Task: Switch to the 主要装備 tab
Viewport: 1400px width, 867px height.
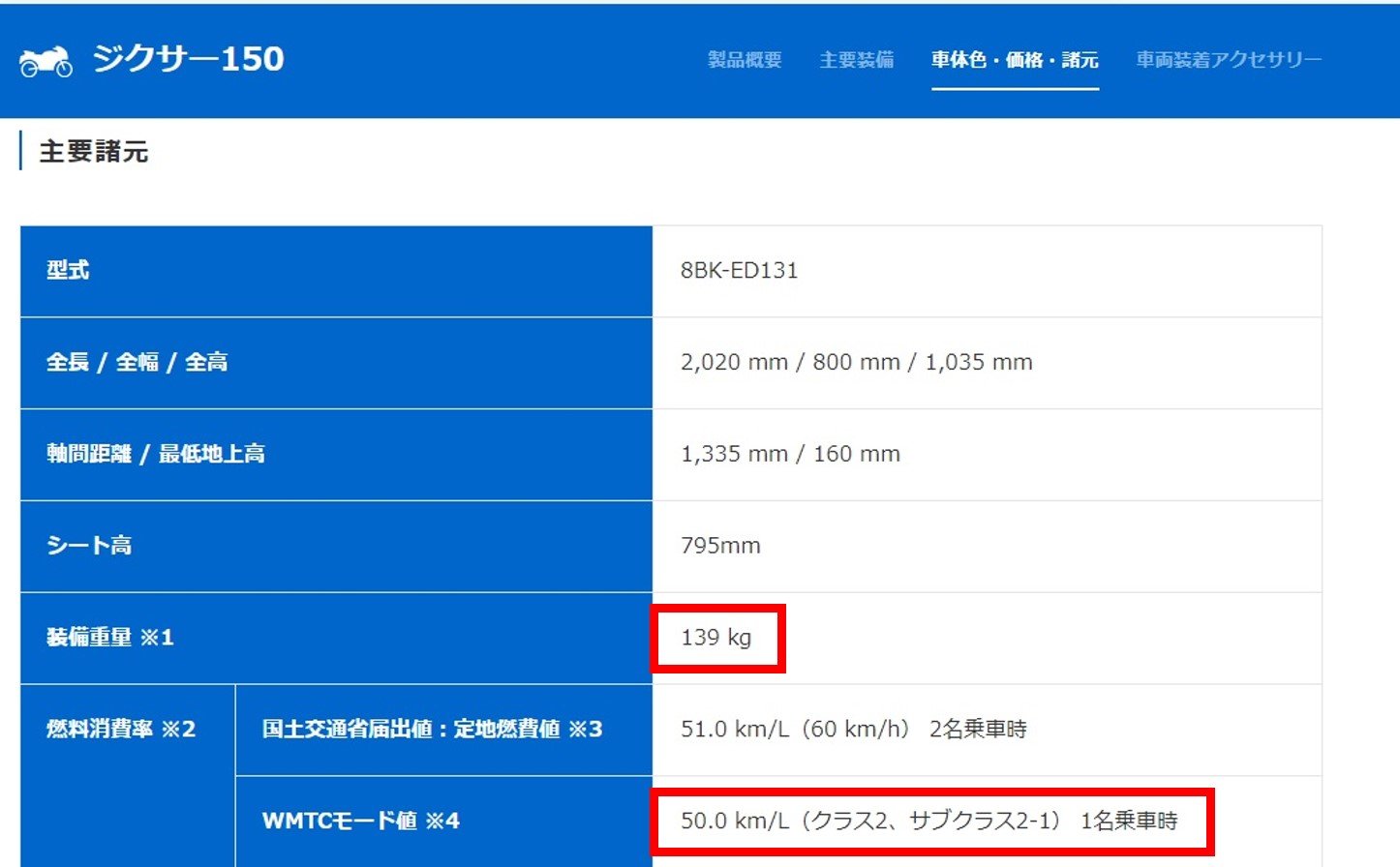Action: coord(856,60)
